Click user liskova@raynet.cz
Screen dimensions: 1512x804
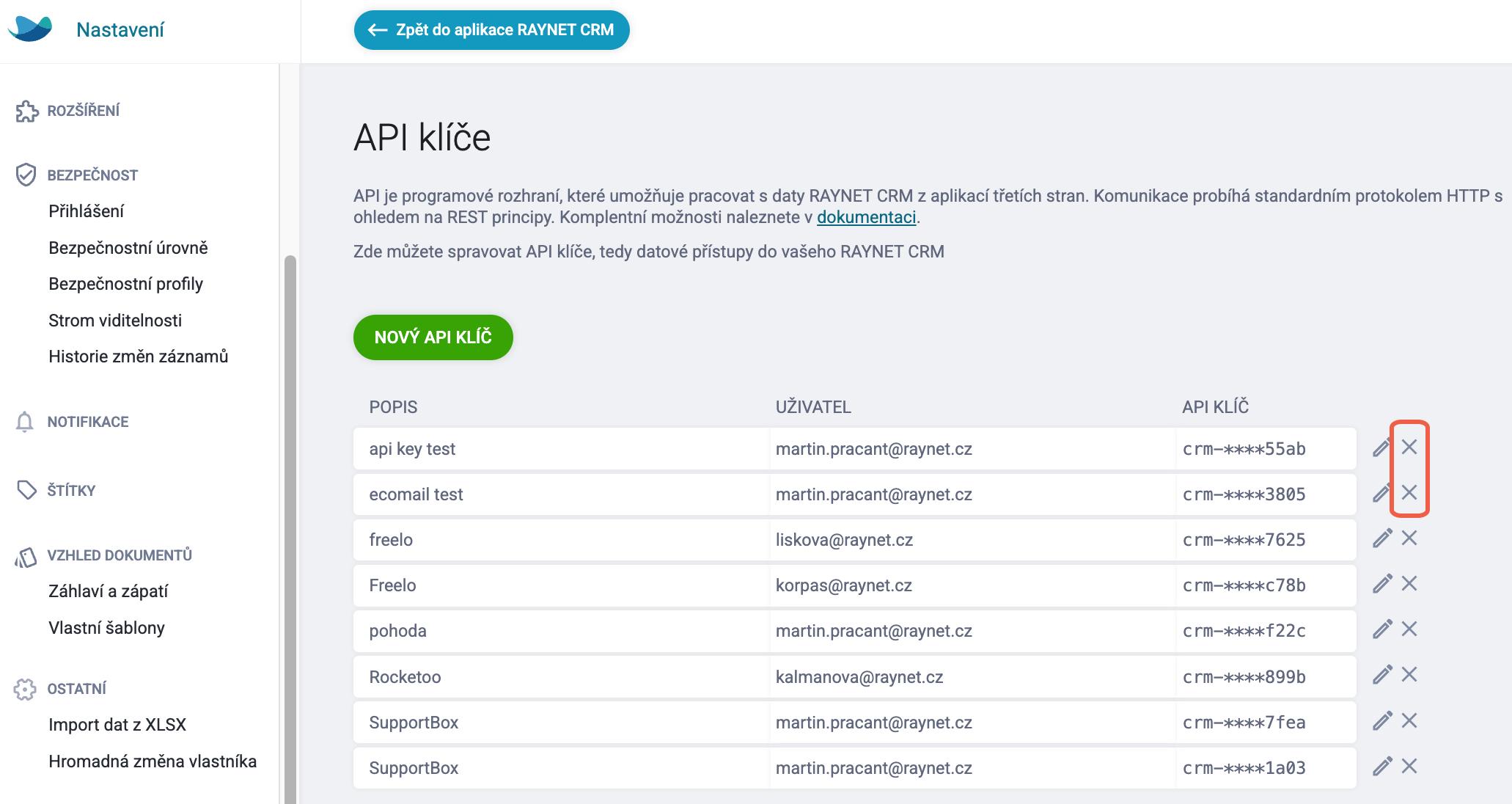pos(844,540)
